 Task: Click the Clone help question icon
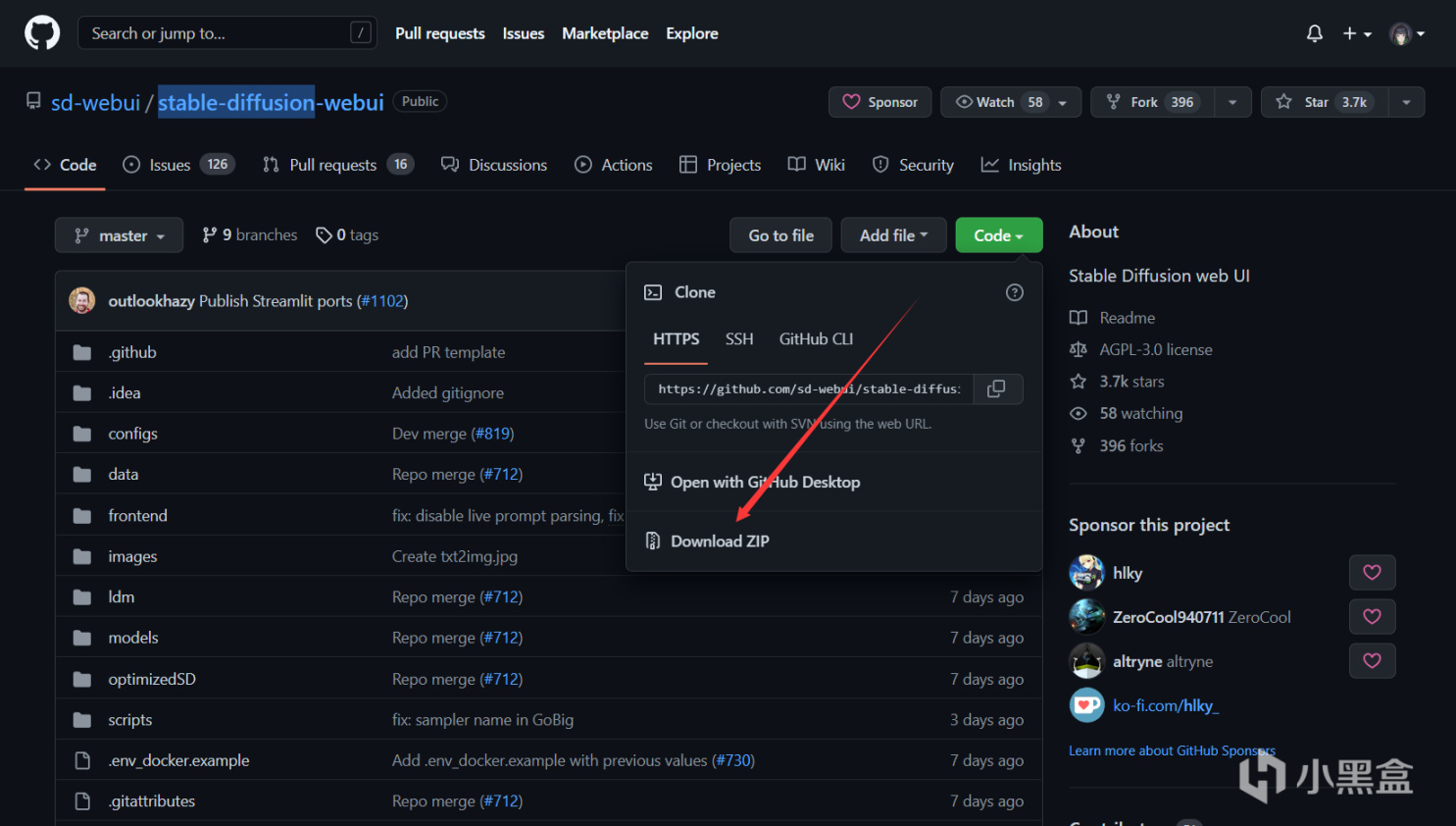tap(1015, 292)
